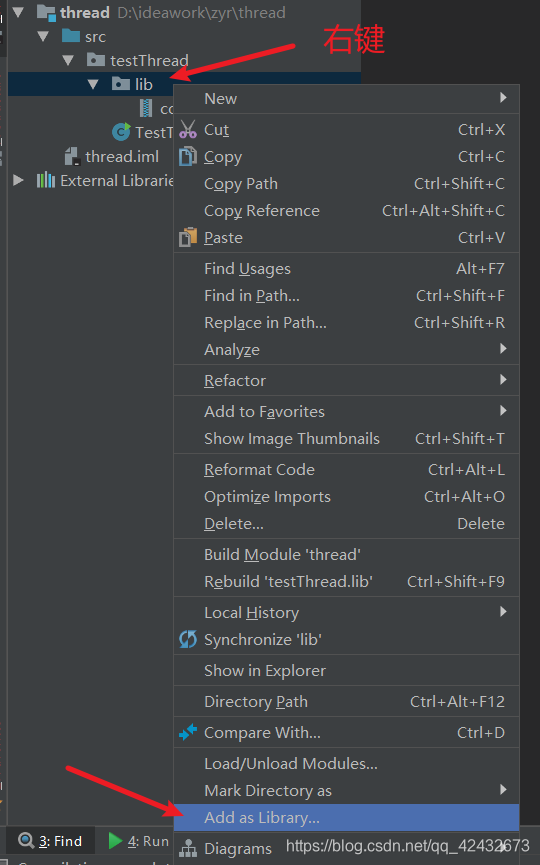
Task: Click the External Libraries bars icon
Action: point(46,180)
